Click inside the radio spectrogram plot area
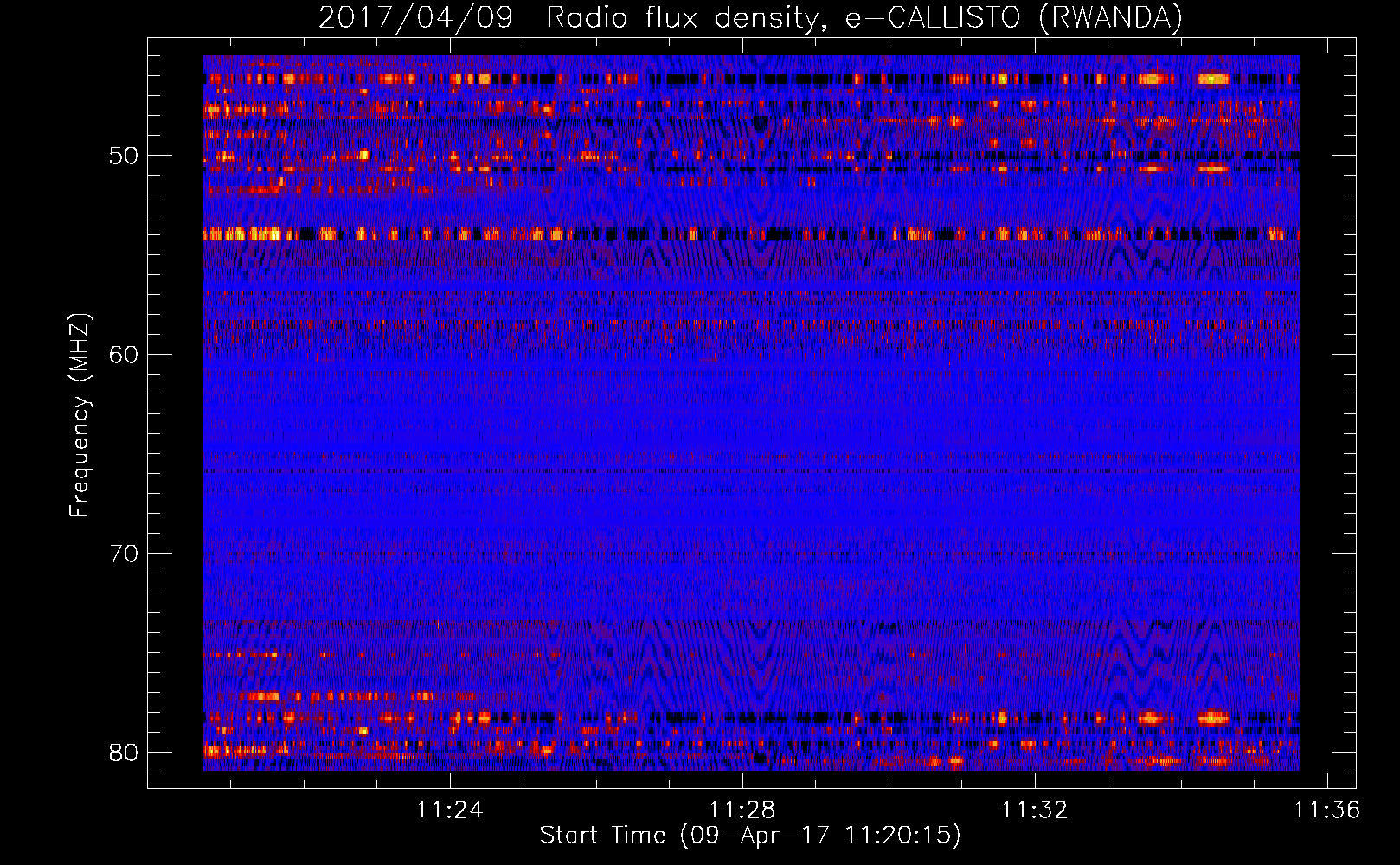 point(751,413)
